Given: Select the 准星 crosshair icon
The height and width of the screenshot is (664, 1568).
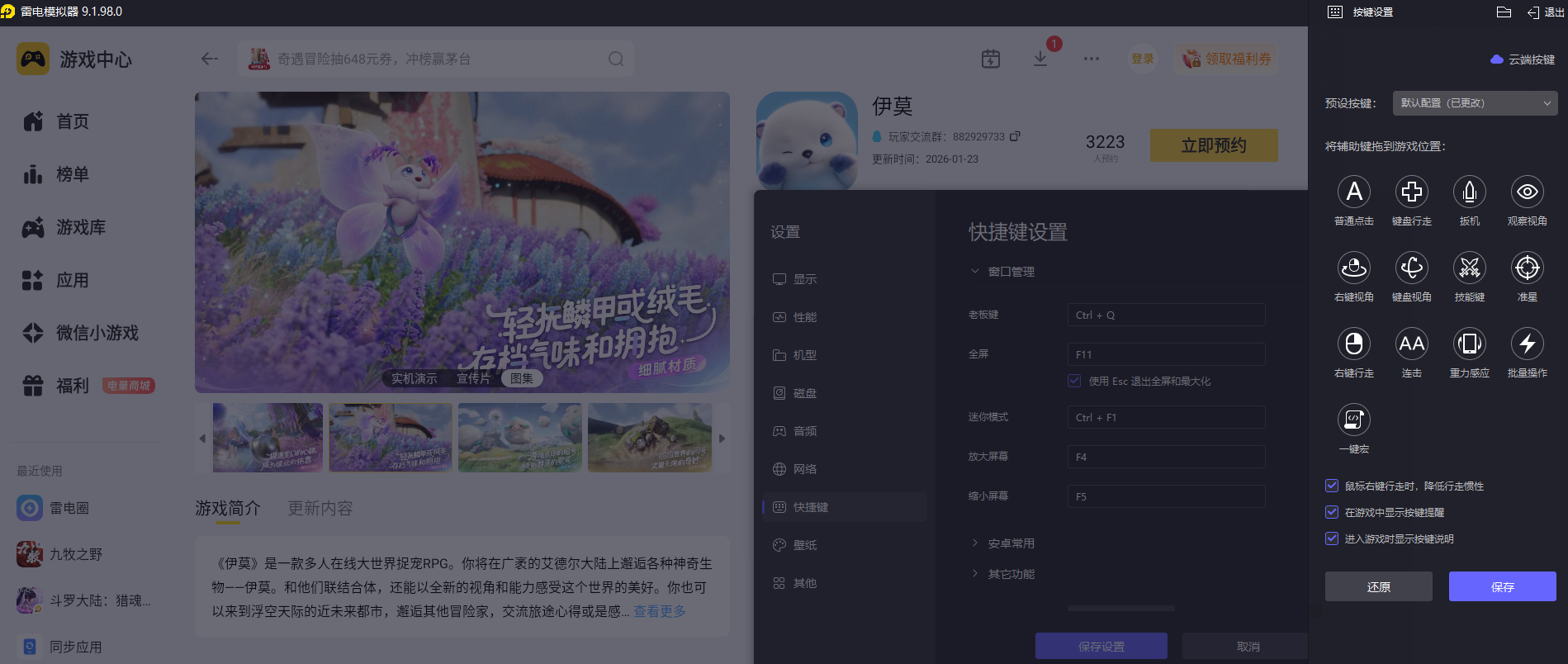Looking at the screenshot, I should [x=1527, y=268].
